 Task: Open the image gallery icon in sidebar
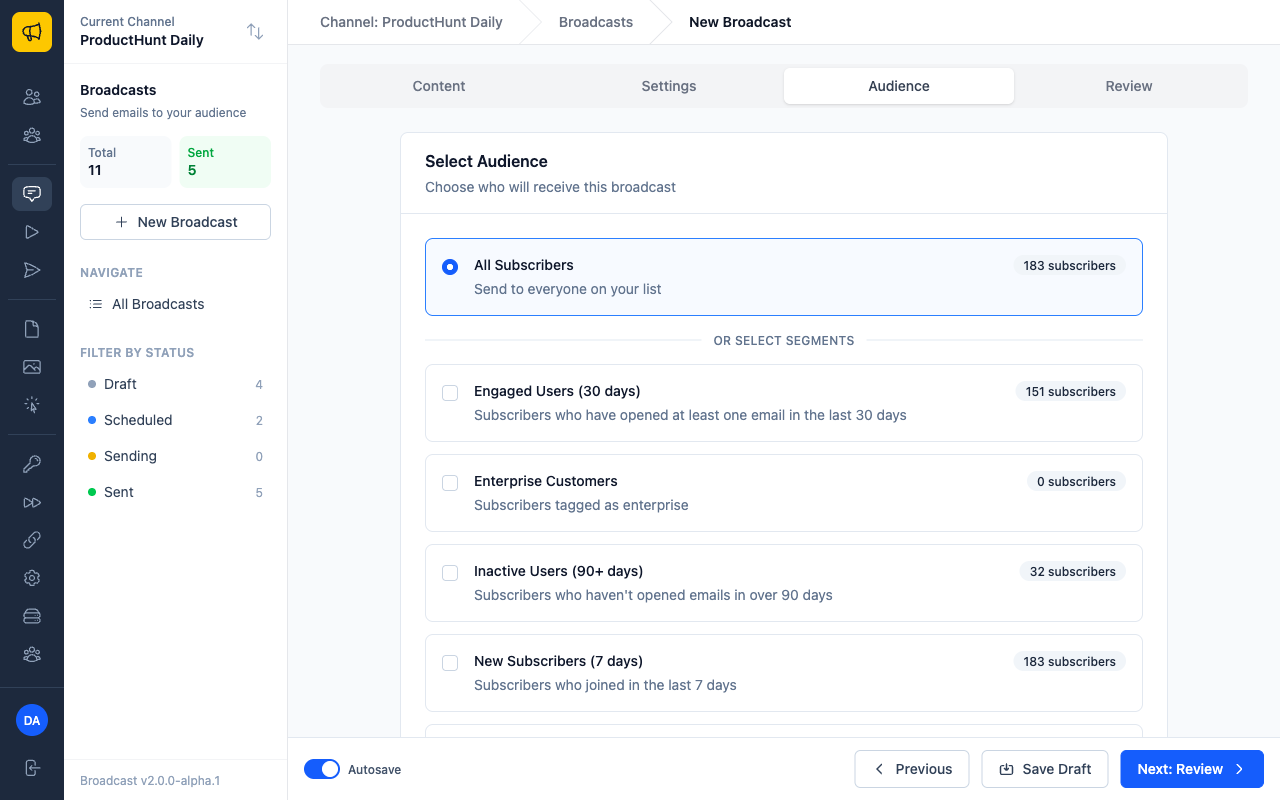32,367
